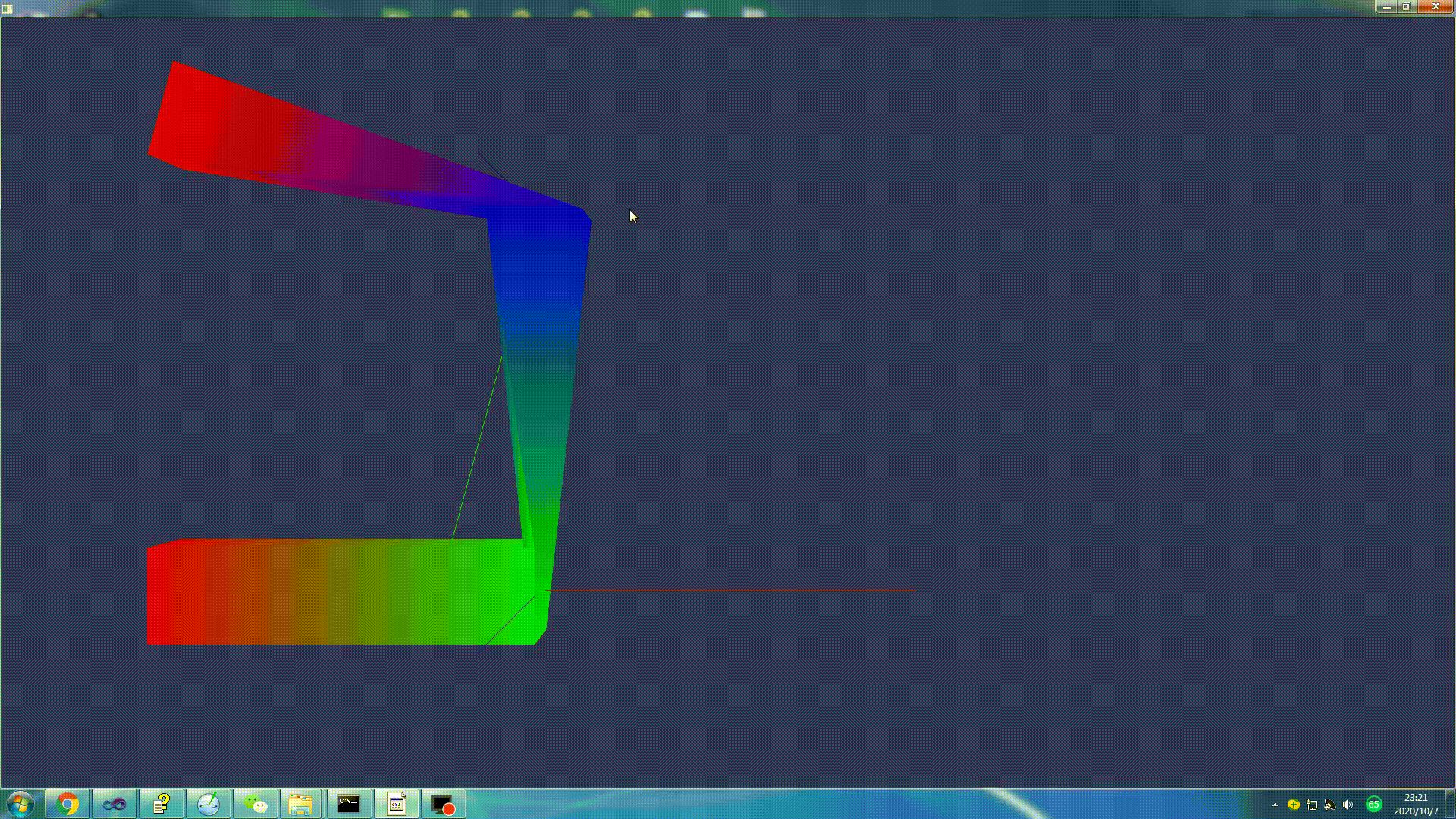Click the window icon in title bar
Image resolution: width=1456 pixels, height=819 pixels.
point(8,8)
